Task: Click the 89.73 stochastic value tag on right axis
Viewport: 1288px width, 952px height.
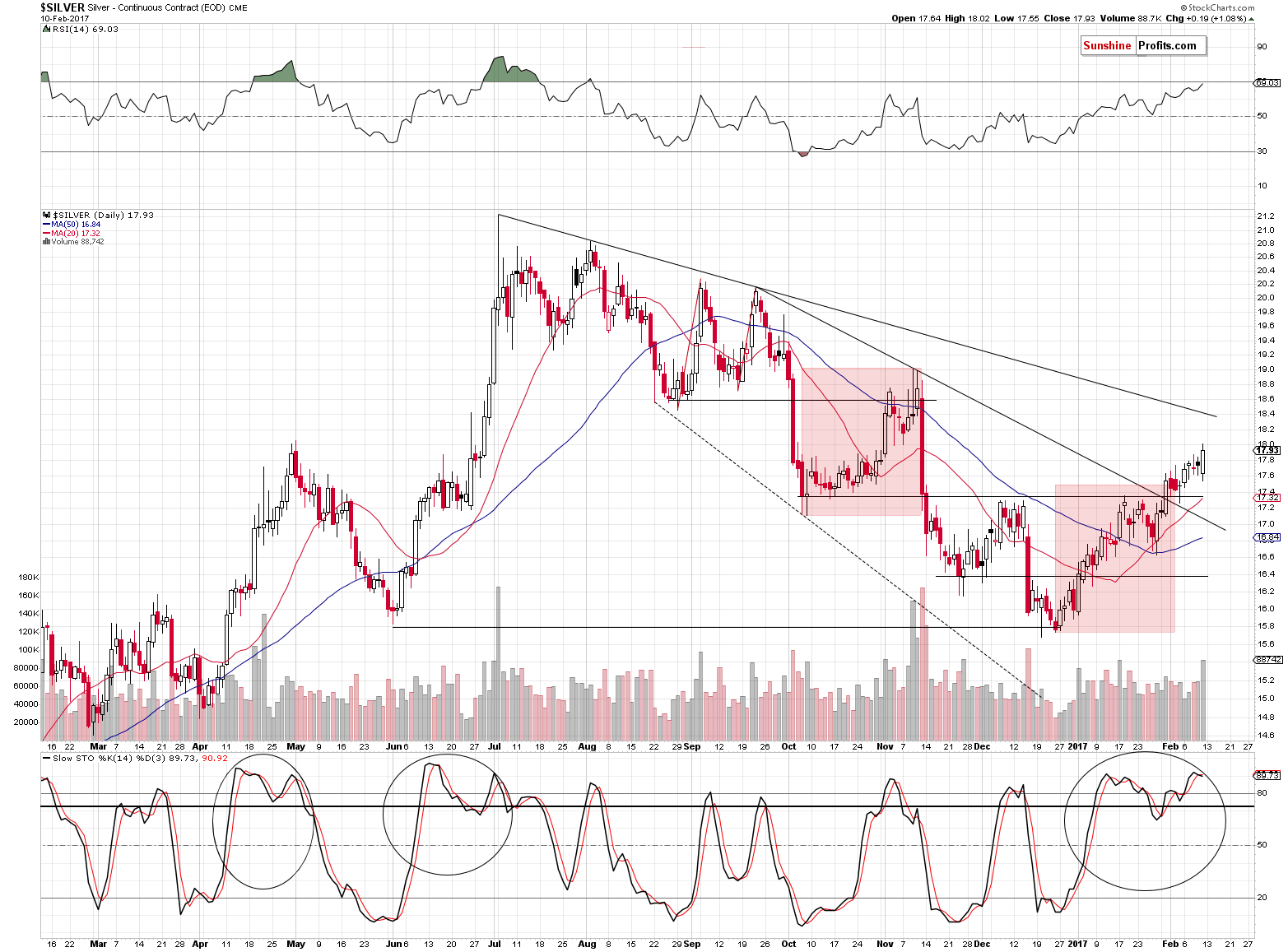Action: click(1267, 775)
